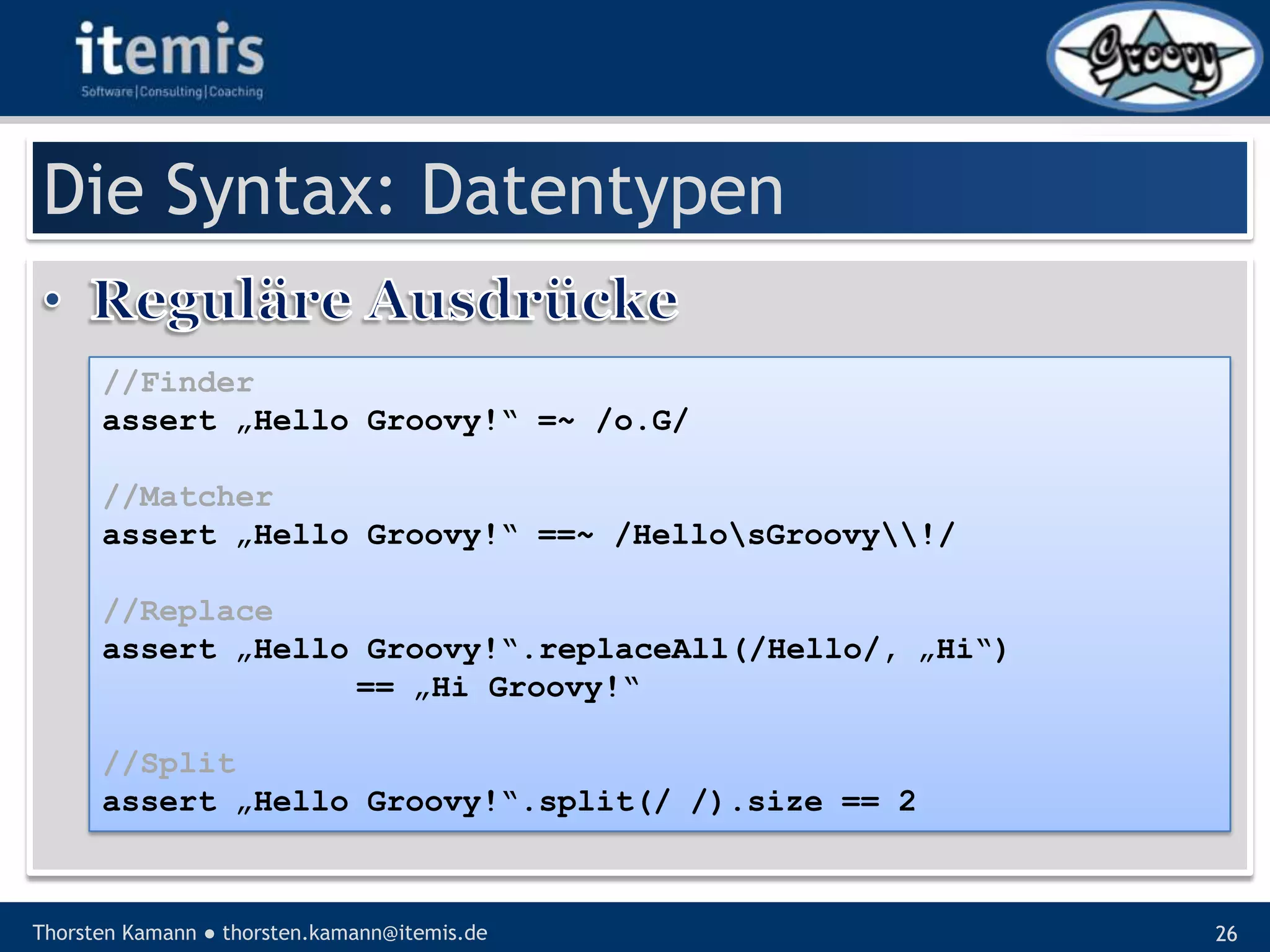The height and width of the screenshot is (952, 1270).
Task: Click the Reguläre Ausdrücke heading
Action: point(384,300)
